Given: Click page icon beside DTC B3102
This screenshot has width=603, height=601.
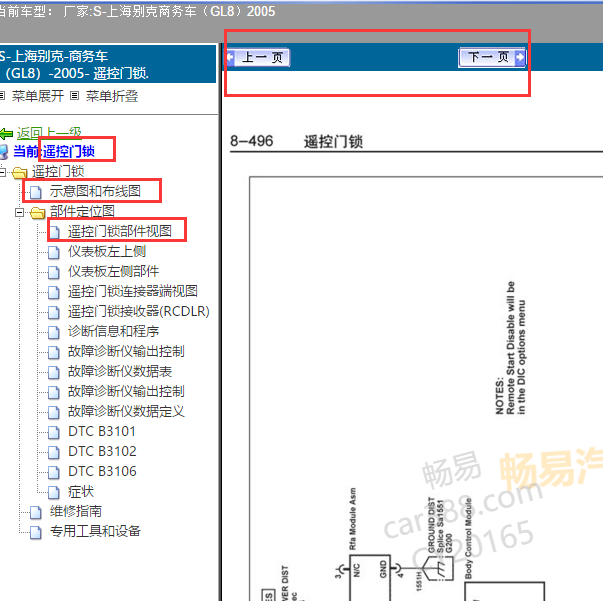Looking at the screenshot, I should point(54,452).
